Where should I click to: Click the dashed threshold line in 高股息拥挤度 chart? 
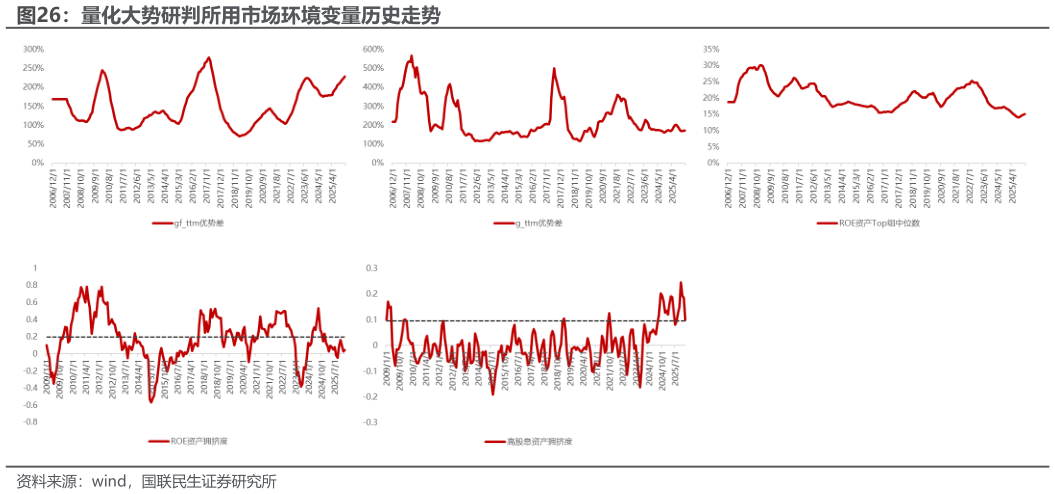(x=500, y=320)
